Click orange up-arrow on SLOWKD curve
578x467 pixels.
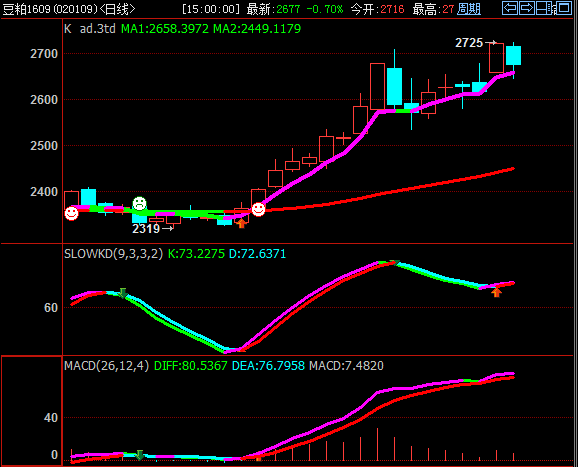tap(497, 292)
